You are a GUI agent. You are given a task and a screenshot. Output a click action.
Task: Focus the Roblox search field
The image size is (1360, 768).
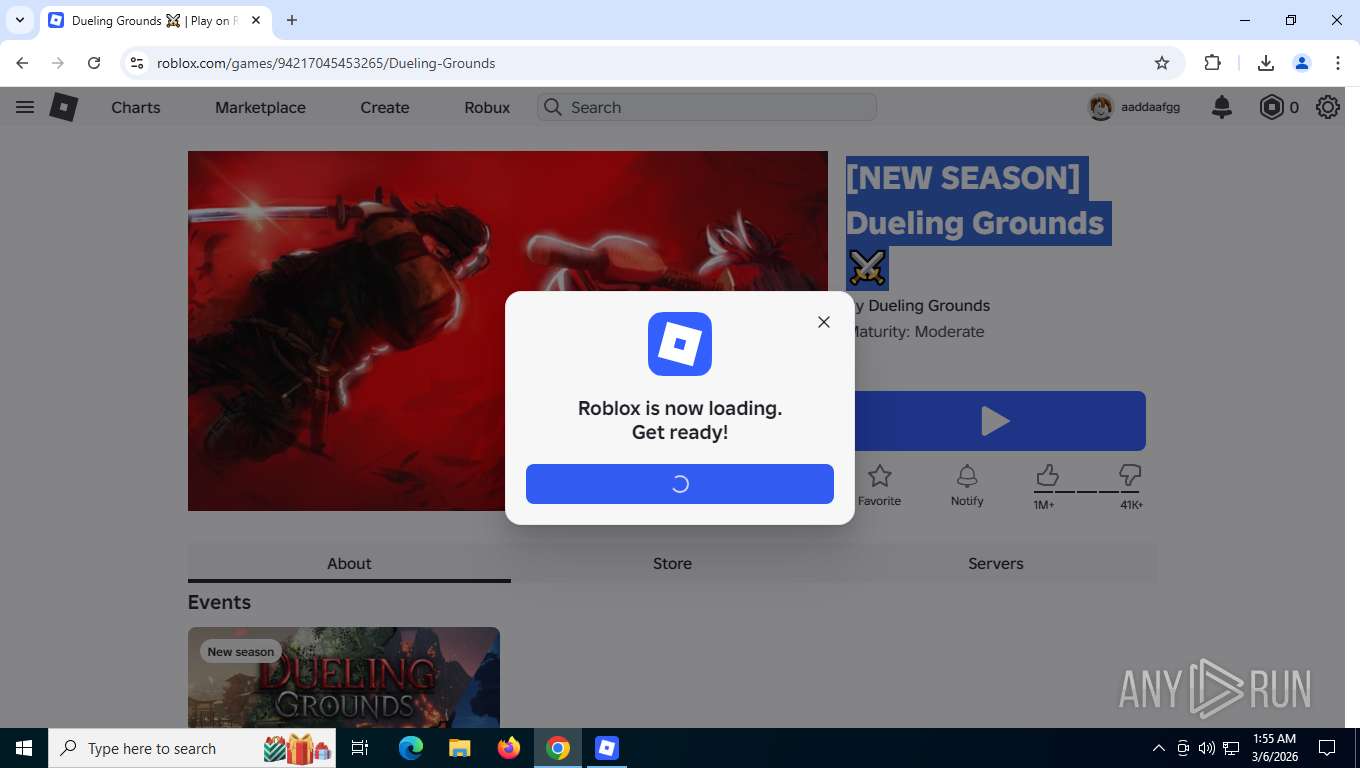click(x=707, y=107)
